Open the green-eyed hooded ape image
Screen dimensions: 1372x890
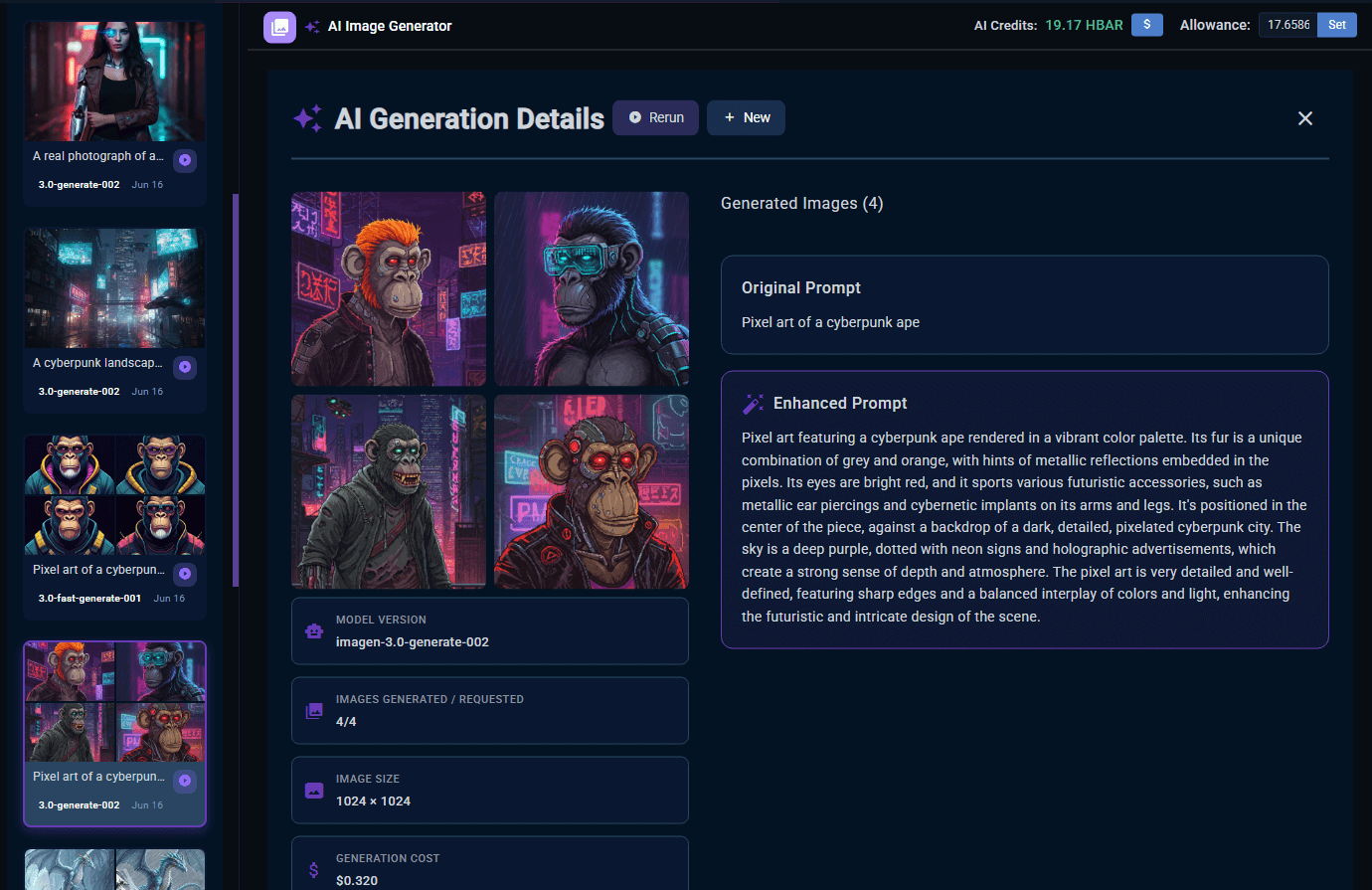coord(389,491)
